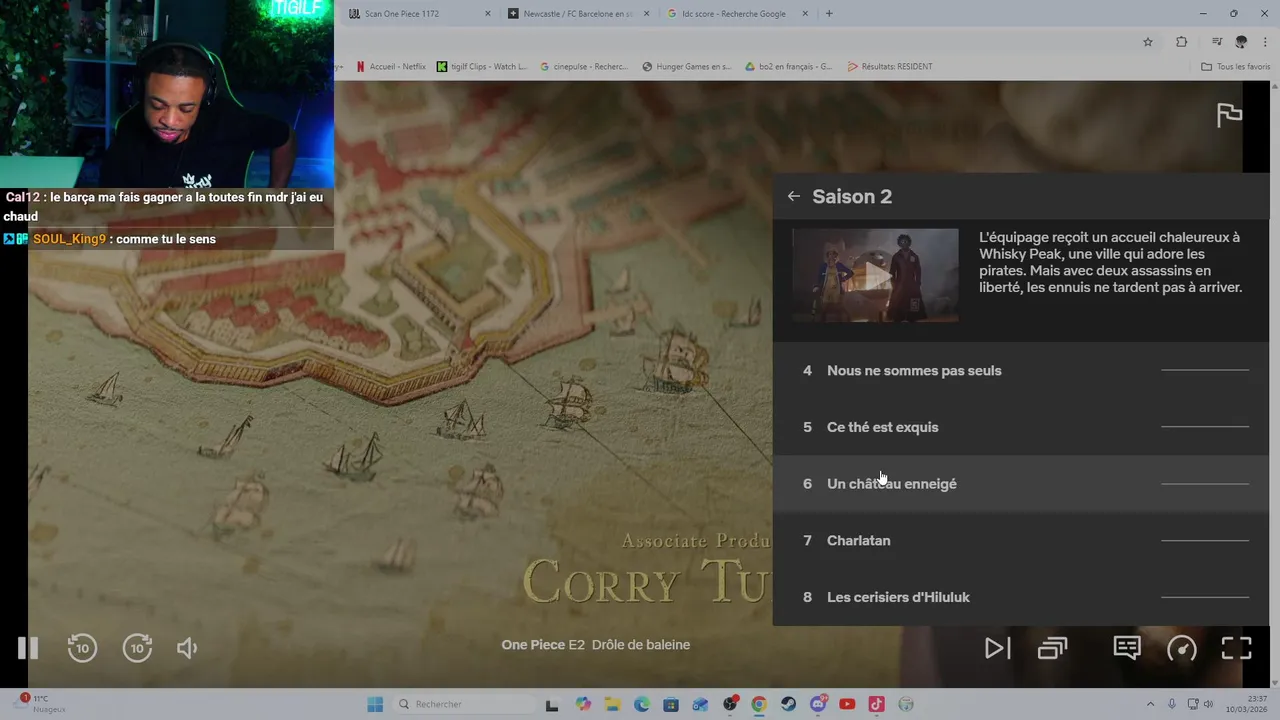Switch to Scan One Piece 1172 tab

coord(418,14)
